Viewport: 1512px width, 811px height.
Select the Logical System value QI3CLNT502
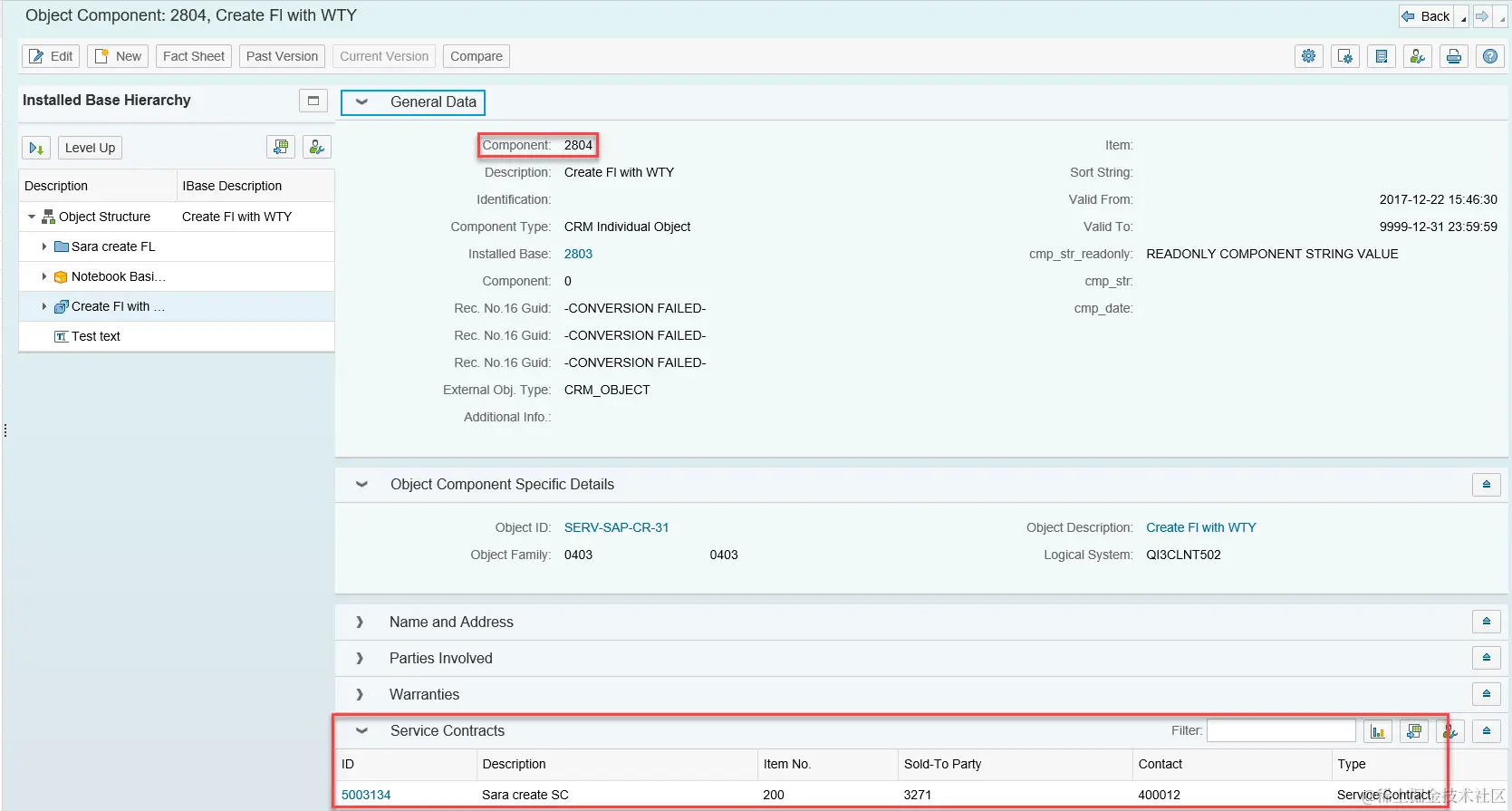[x=1183, y=555]
